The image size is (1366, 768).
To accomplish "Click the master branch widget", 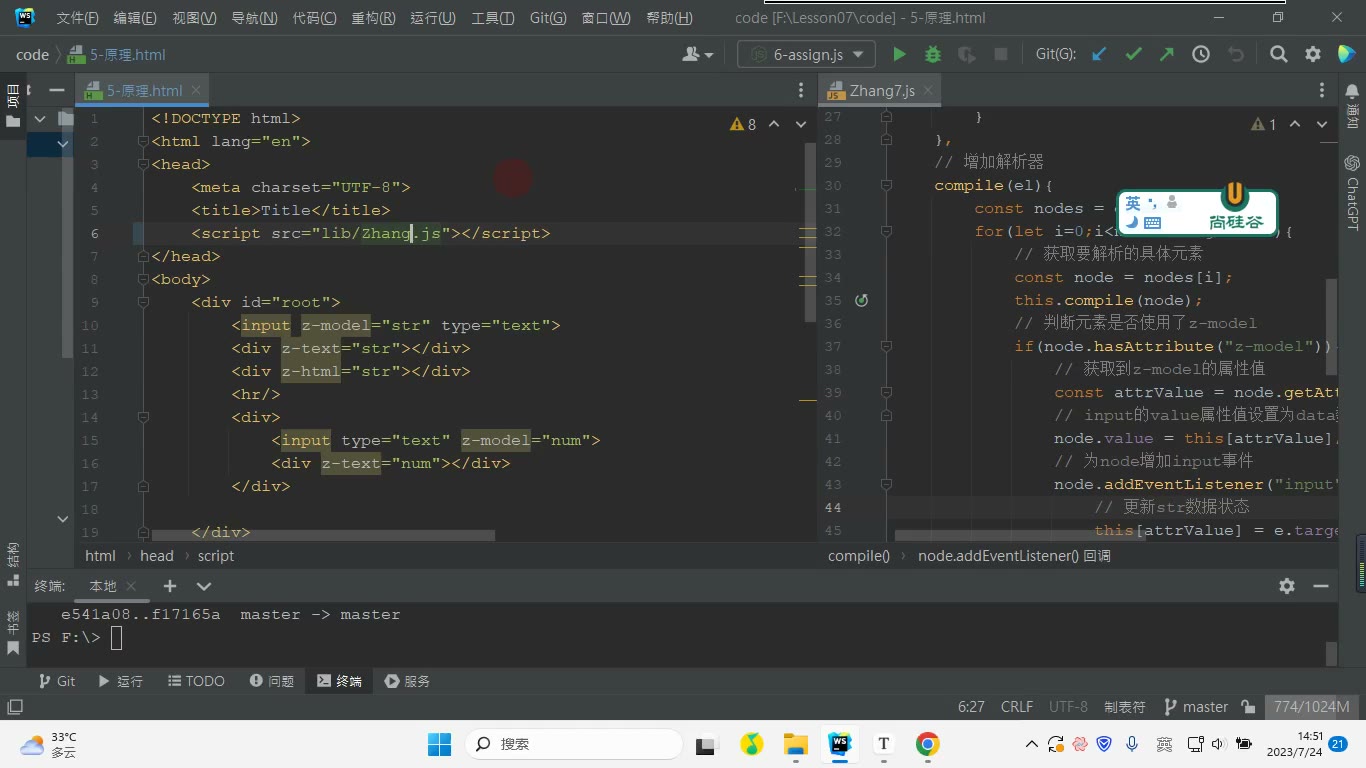I will pos(1196,707).
